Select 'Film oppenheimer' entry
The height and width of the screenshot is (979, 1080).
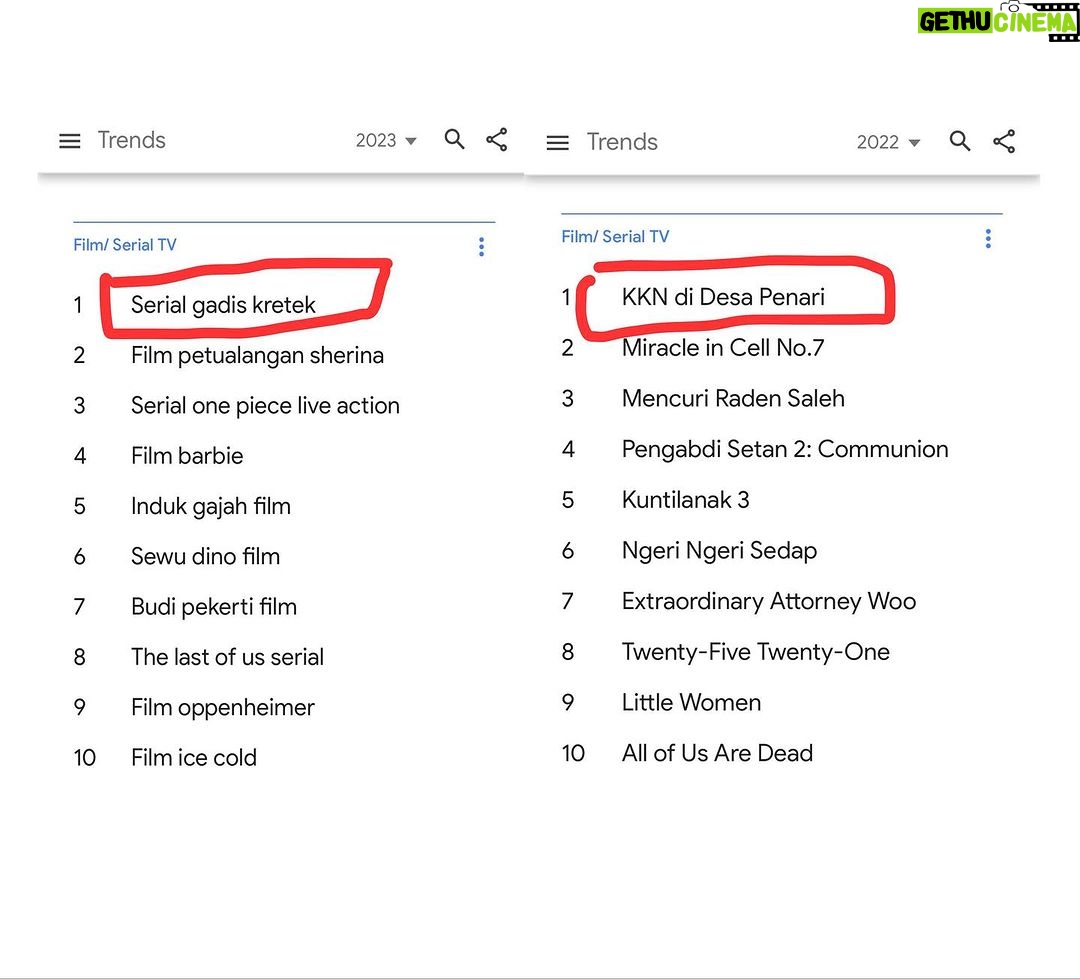(223, 708)
